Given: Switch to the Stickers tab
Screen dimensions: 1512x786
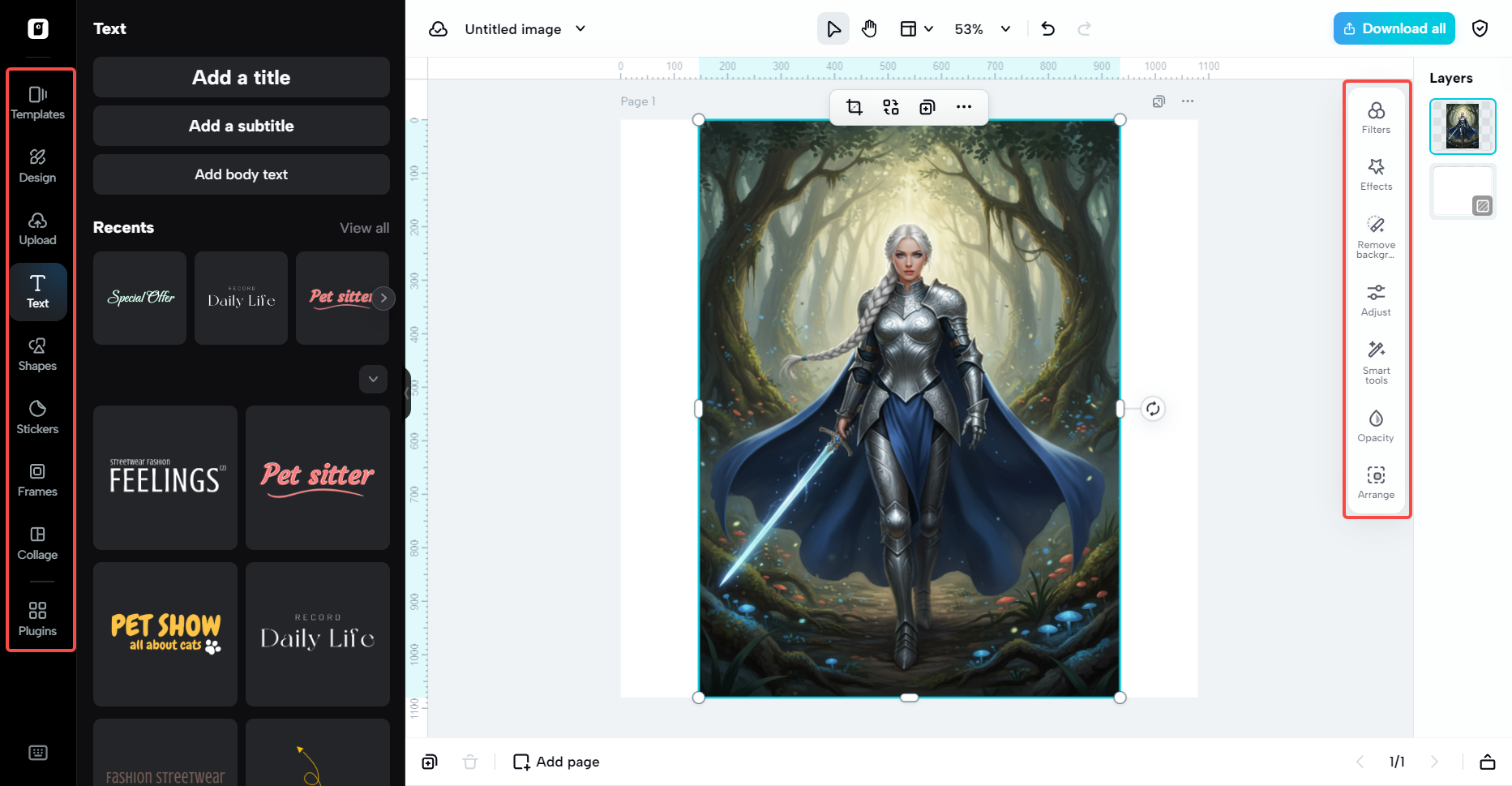Looking at the screenshot, I should tap(37, 417).
